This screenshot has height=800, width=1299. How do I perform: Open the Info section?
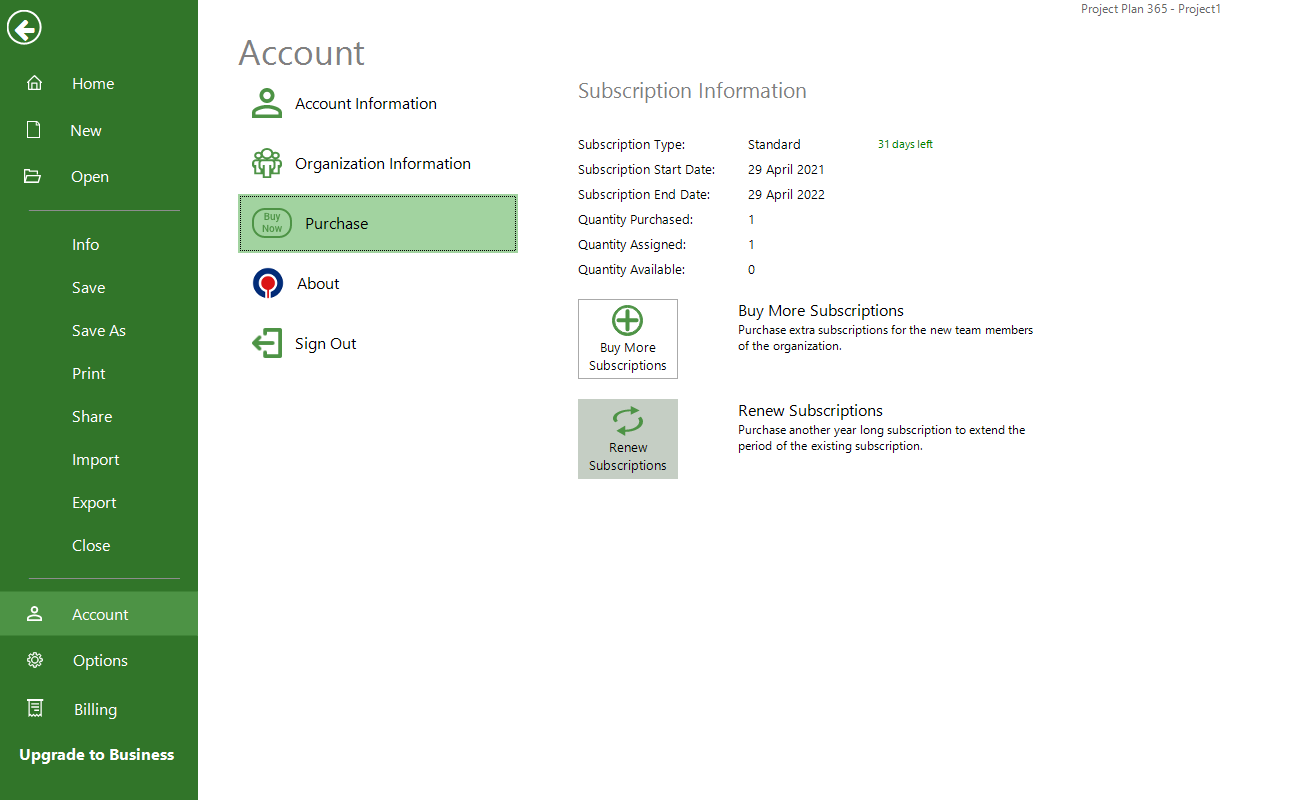click(x=85, y=244)
